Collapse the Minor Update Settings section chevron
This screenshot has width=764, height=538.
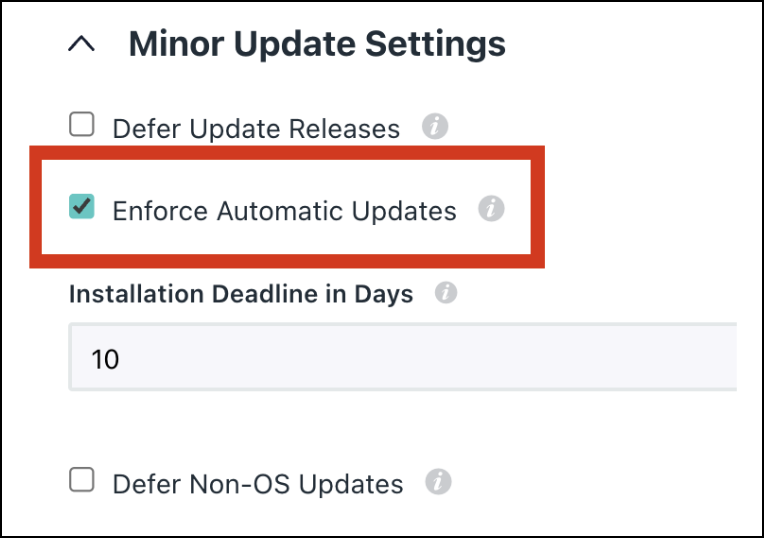pos(84,45)
